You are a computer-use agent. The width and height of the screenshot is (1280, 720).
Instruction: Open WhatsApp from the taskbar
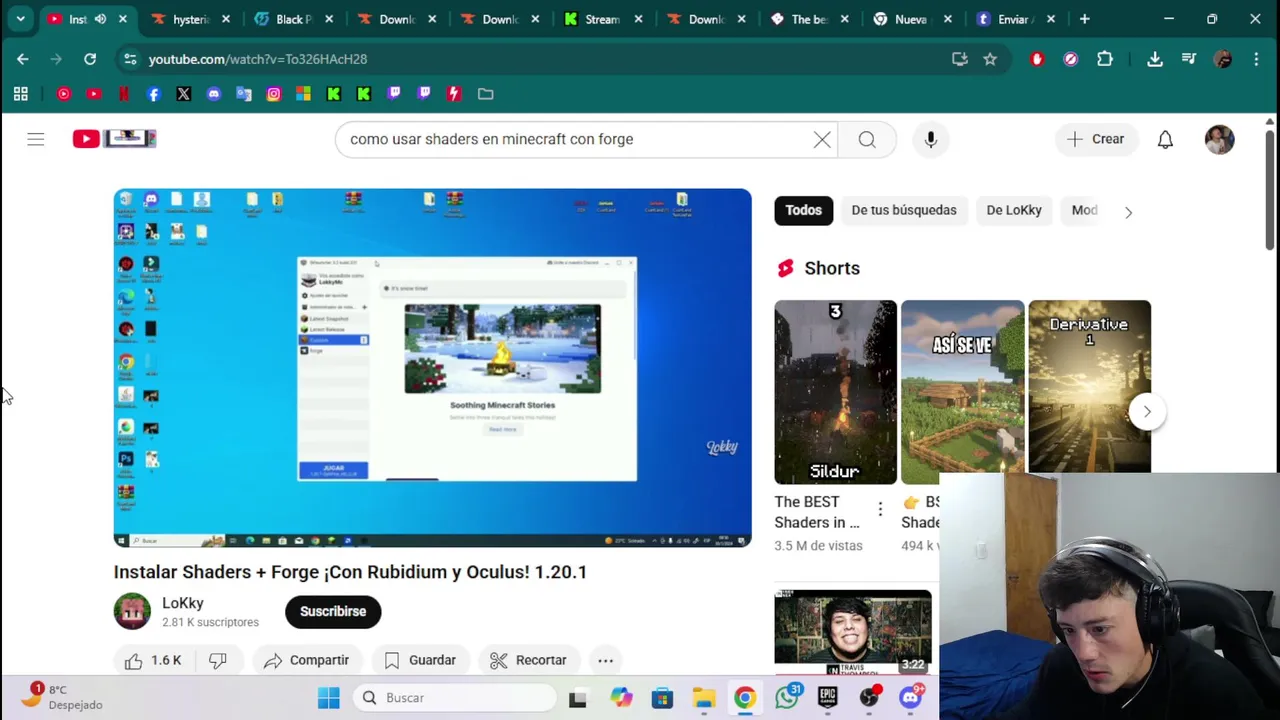click(787, 697)
